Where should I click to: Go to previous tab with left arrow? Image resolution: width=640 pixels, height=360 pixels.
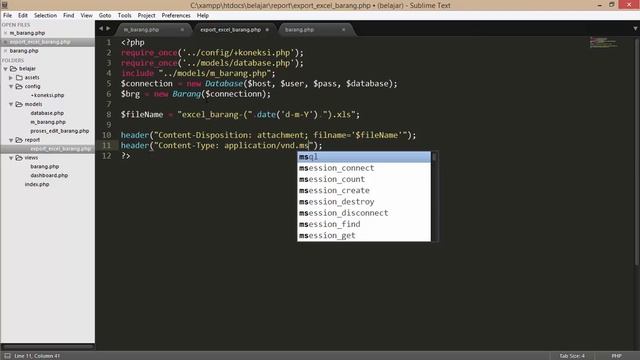tap(101, 29)
